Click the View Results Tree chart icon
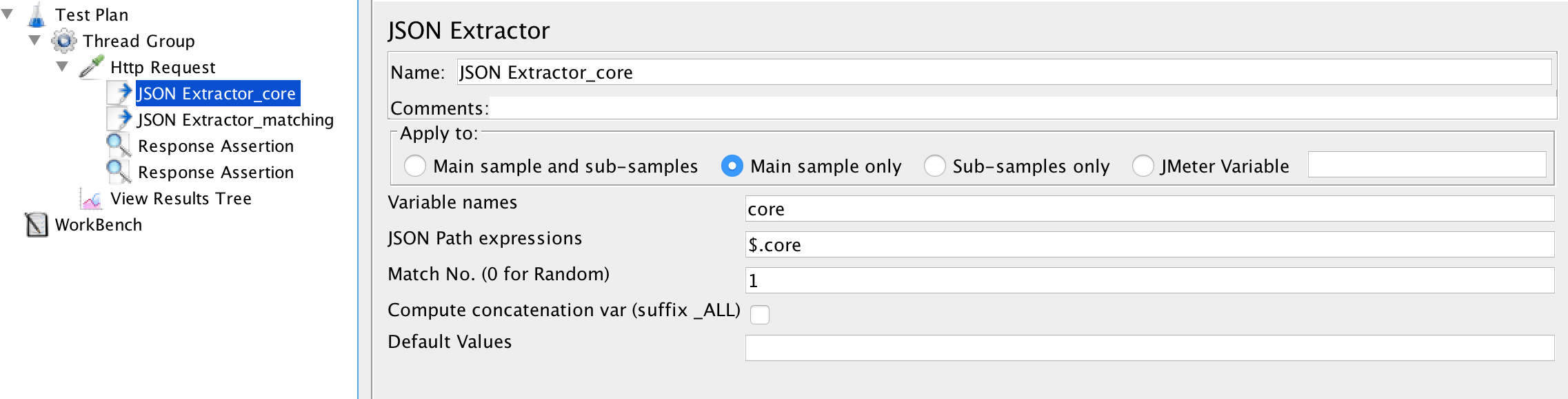Screen dimensions: 1568x399 coord(91,199)
